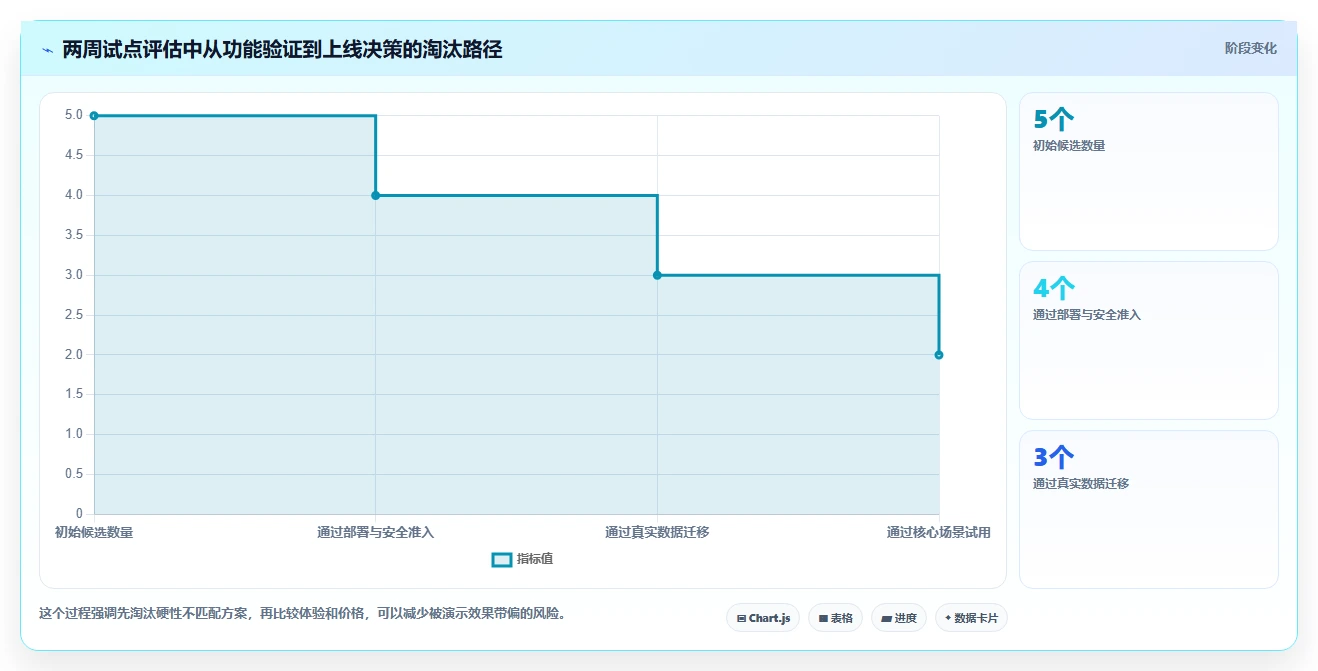
Task: Click the y-axis tick 1.0
Action: tap(74, 434)
